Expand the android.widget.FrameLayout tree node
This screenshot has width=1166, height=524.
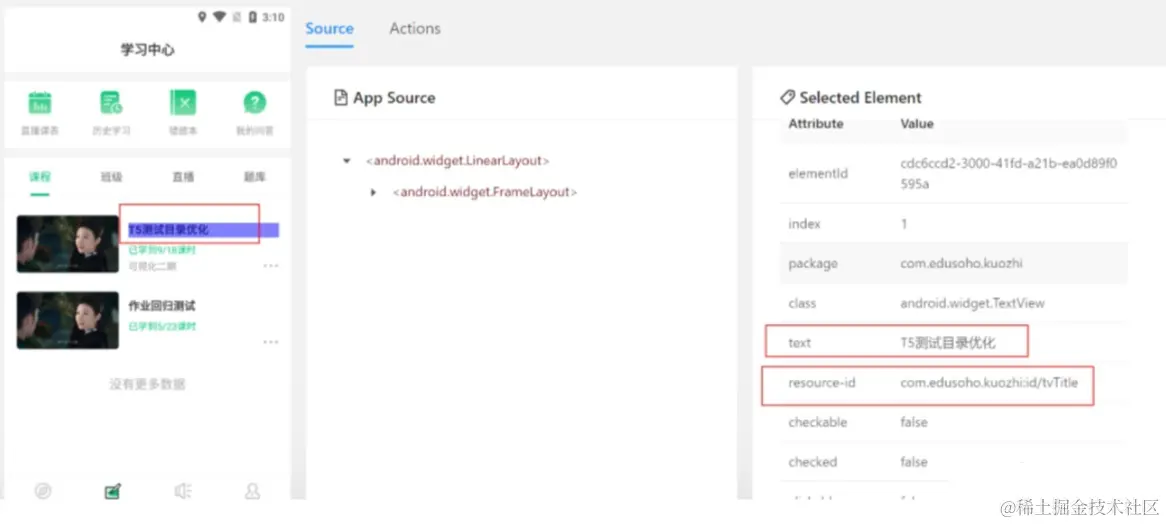click(374, 192)
